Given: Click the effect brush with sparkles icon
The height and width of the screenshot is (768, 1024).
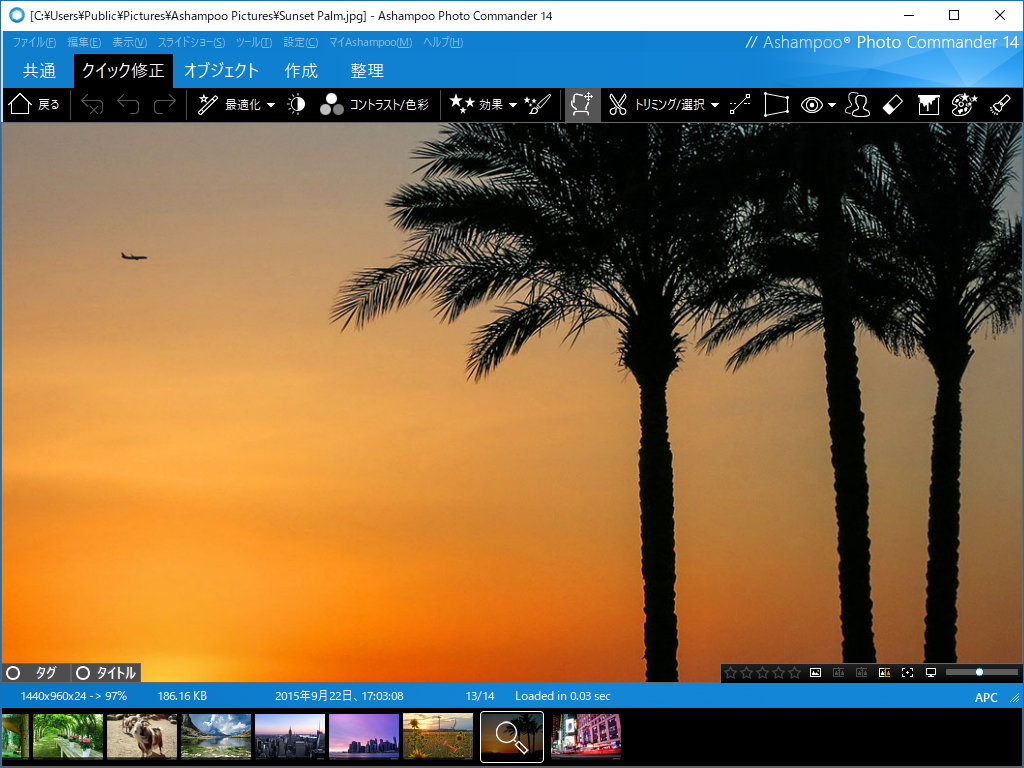Looking at the screenshot, I should click(x=538, y=104).
